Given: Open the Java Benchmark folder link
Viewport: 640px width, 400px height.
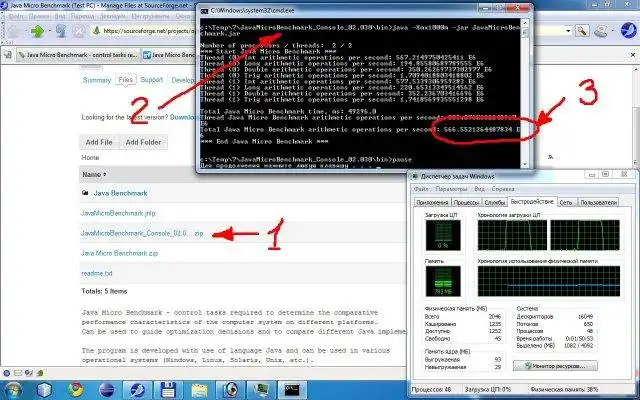Looking at the screenshot, I should [x=120, y=193].
